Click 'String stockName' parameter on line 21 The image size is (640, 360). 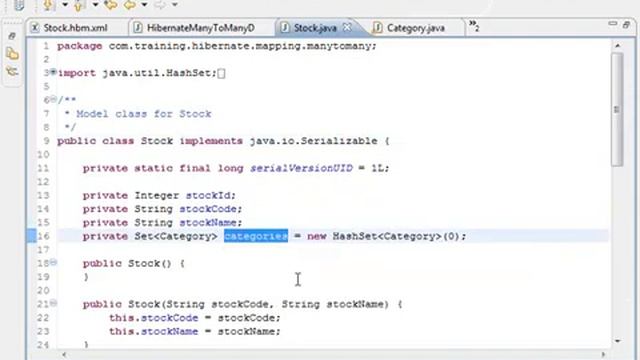coord(333,304)
